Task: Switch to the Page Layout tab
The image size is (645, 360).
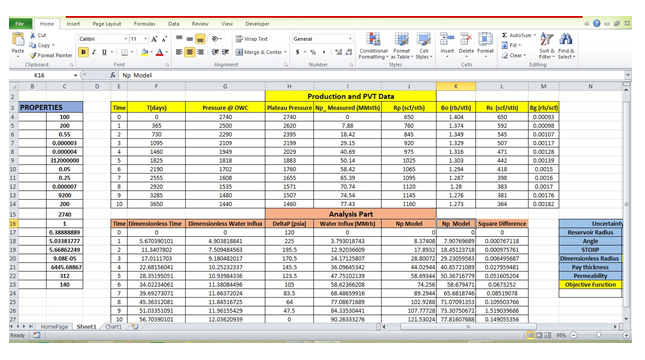Action: coord(107,24)
